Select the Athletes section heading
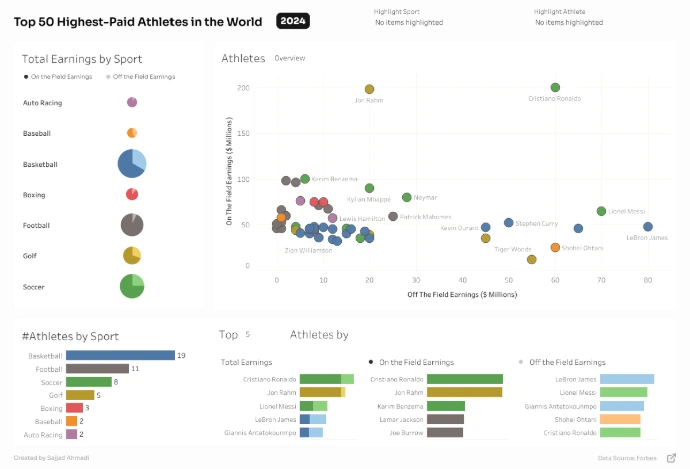The height and width of the screenshot is (469, 690). (x=243, y=59)
